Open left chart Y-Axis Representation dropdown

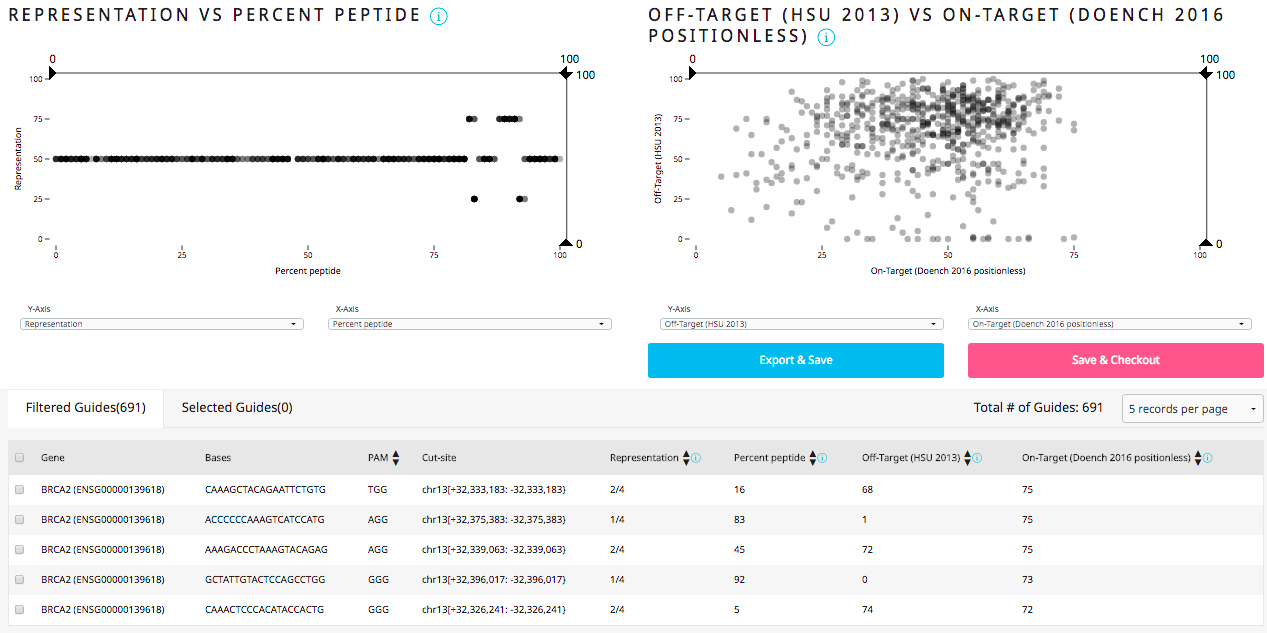pos(162,324)
